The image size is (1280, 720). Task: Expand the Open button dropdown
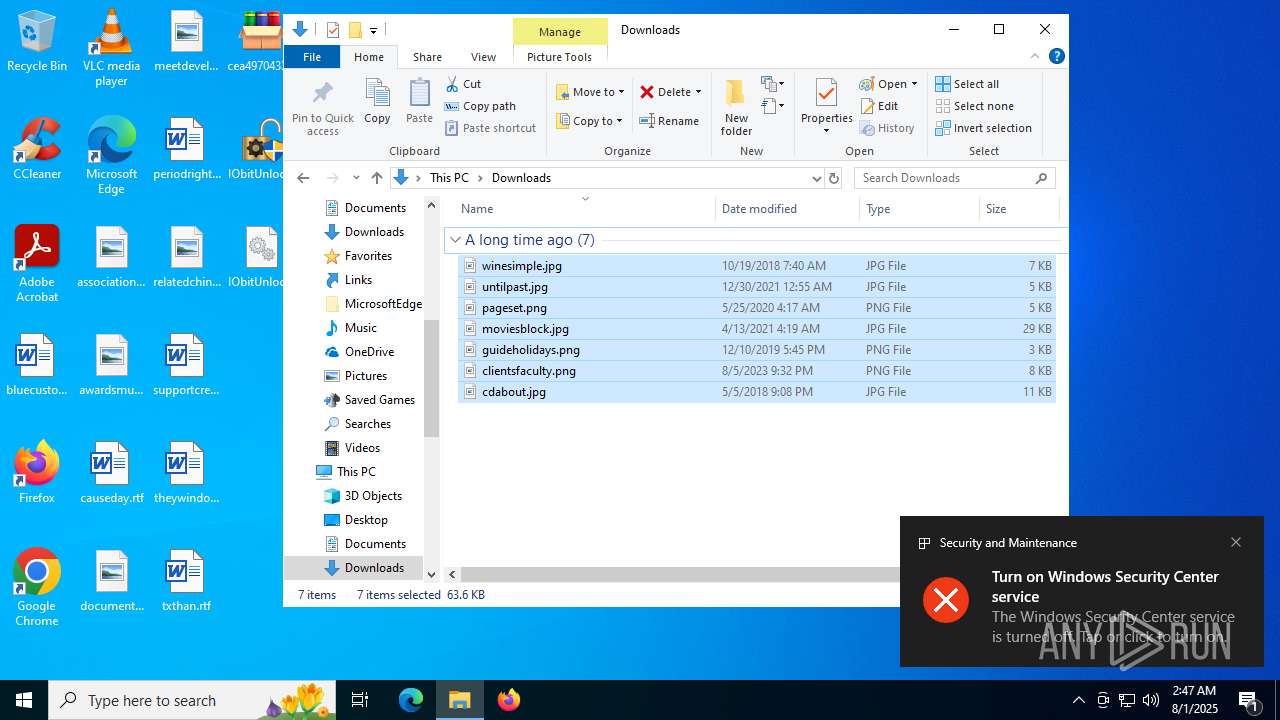click(914, 84)
